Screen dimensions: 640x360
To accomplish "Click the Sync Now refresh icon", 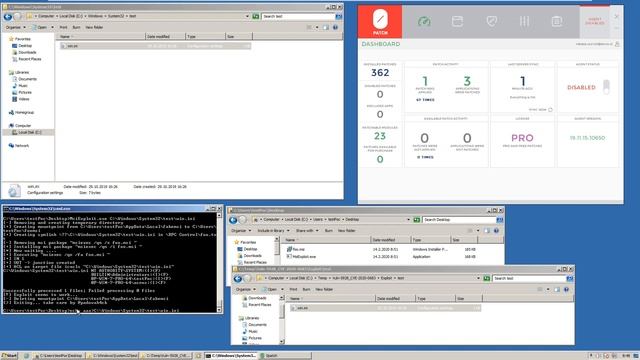I will click(x=550, y=109).
